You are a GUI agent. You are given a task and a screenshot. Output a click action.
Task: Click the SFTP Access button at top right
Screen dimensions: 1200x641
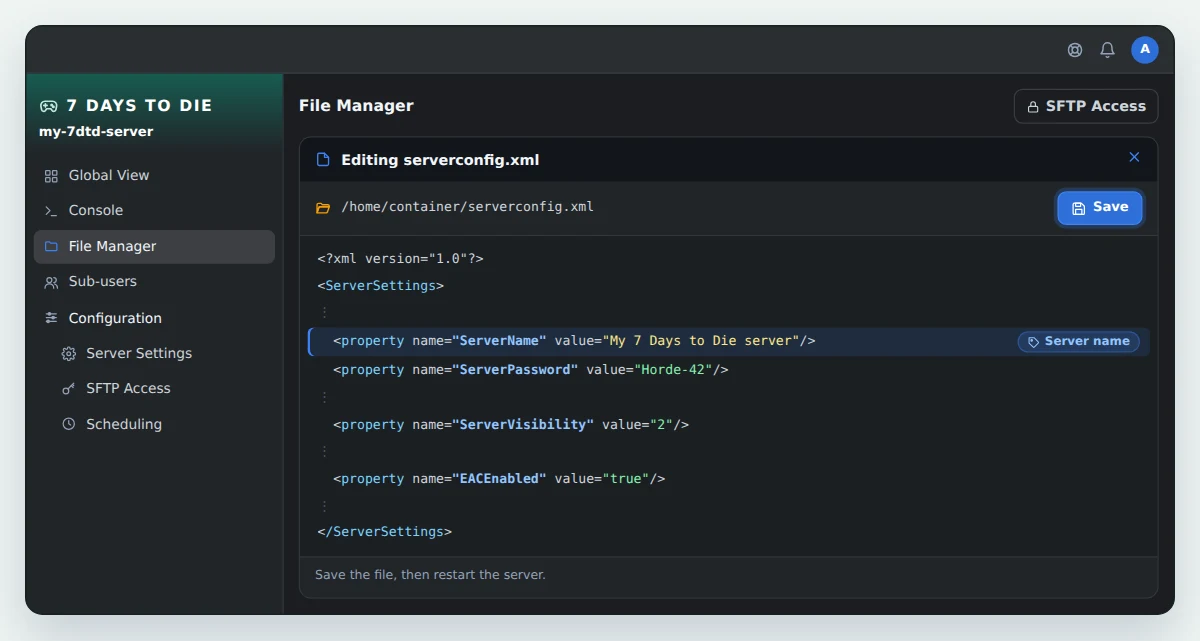pyautogui.click(x=1086, y=107)
